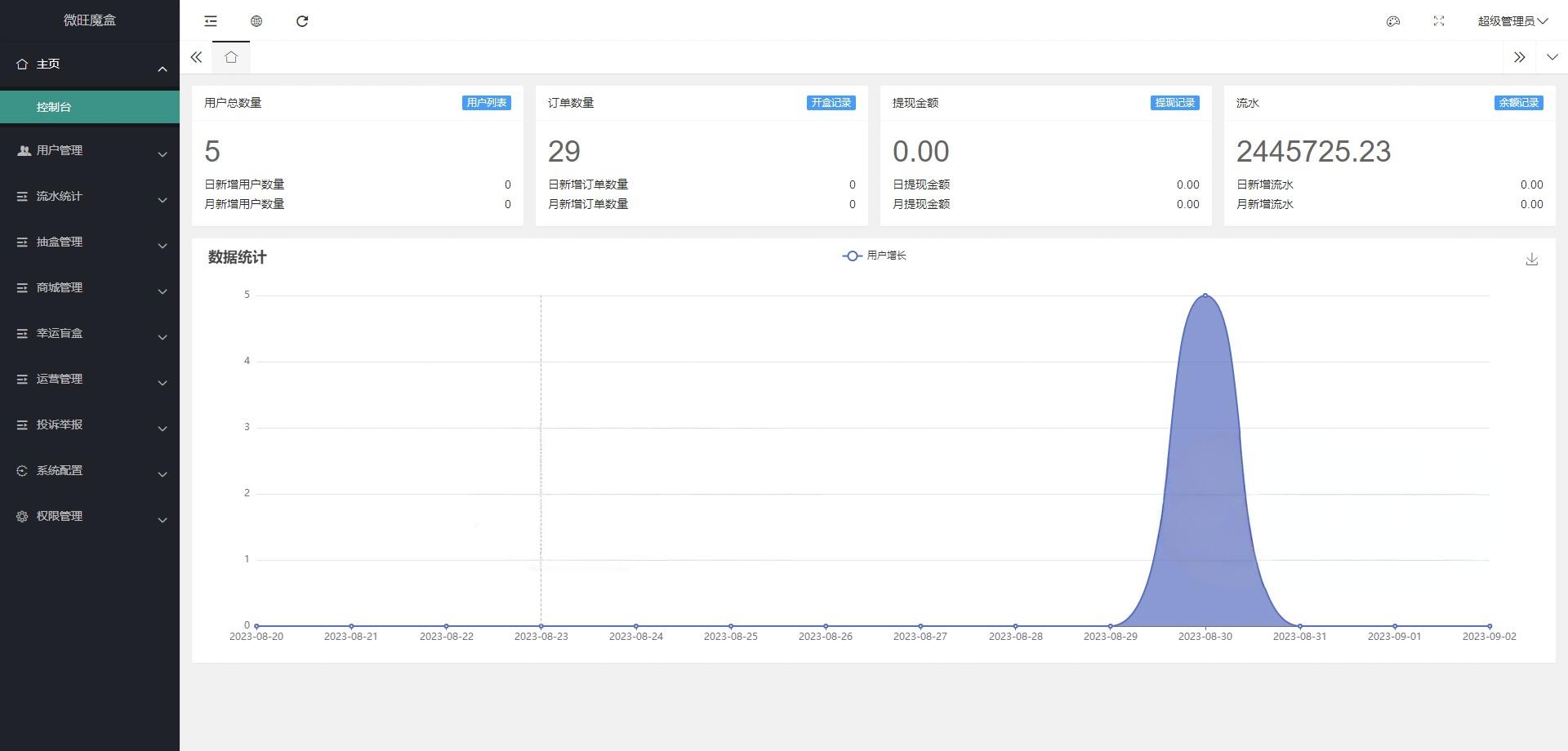This screenshot has height=751, width=1568.
Task: Expand 投诉举报 menu
Action: pos(90,424)
